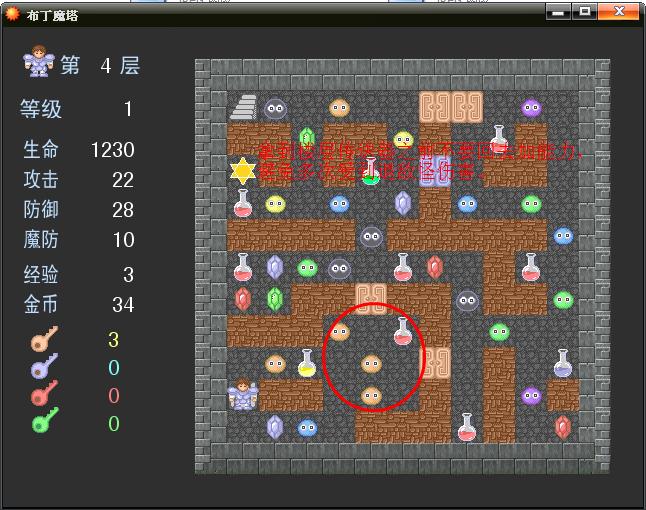This screenshot has width=646, height=510.
Task: Click the yellow key count 3
Action: tap(114, 340)
